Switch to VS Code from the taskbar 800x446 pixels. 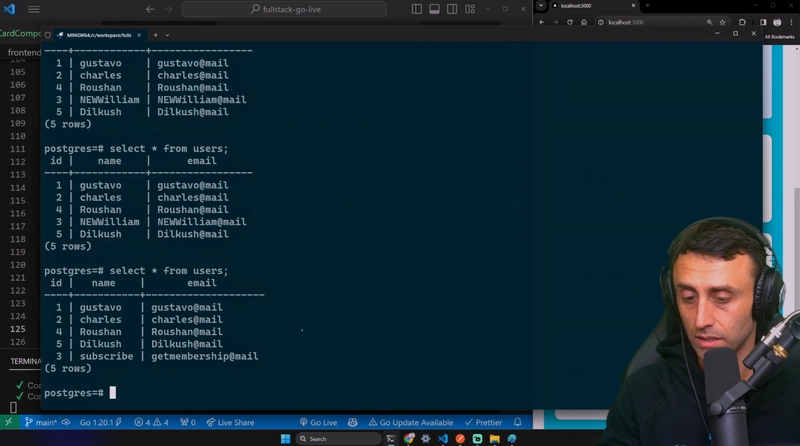click(442, 438)
